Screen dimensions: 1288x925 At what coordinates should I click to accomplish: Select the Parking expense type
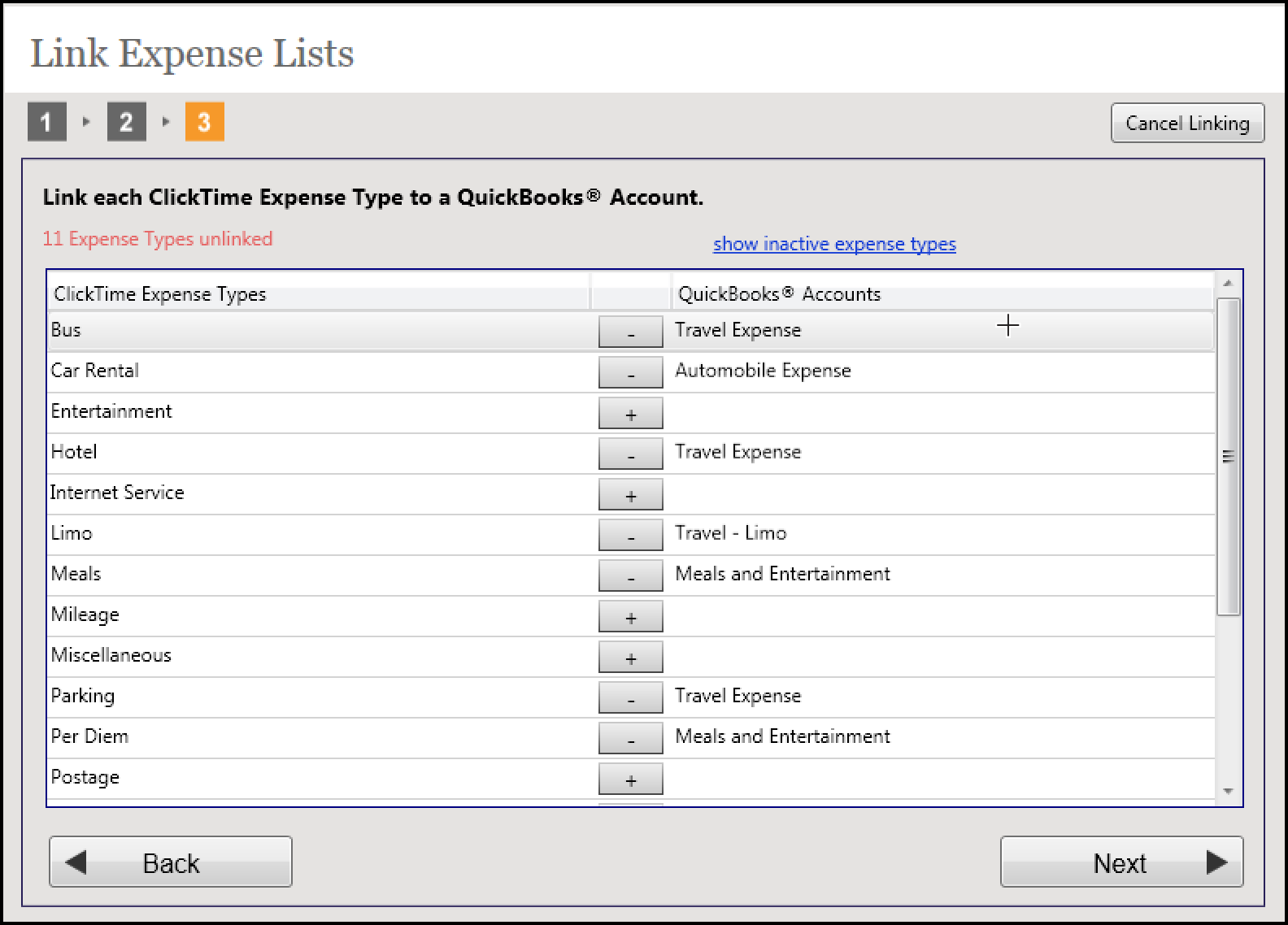(630, 697)
